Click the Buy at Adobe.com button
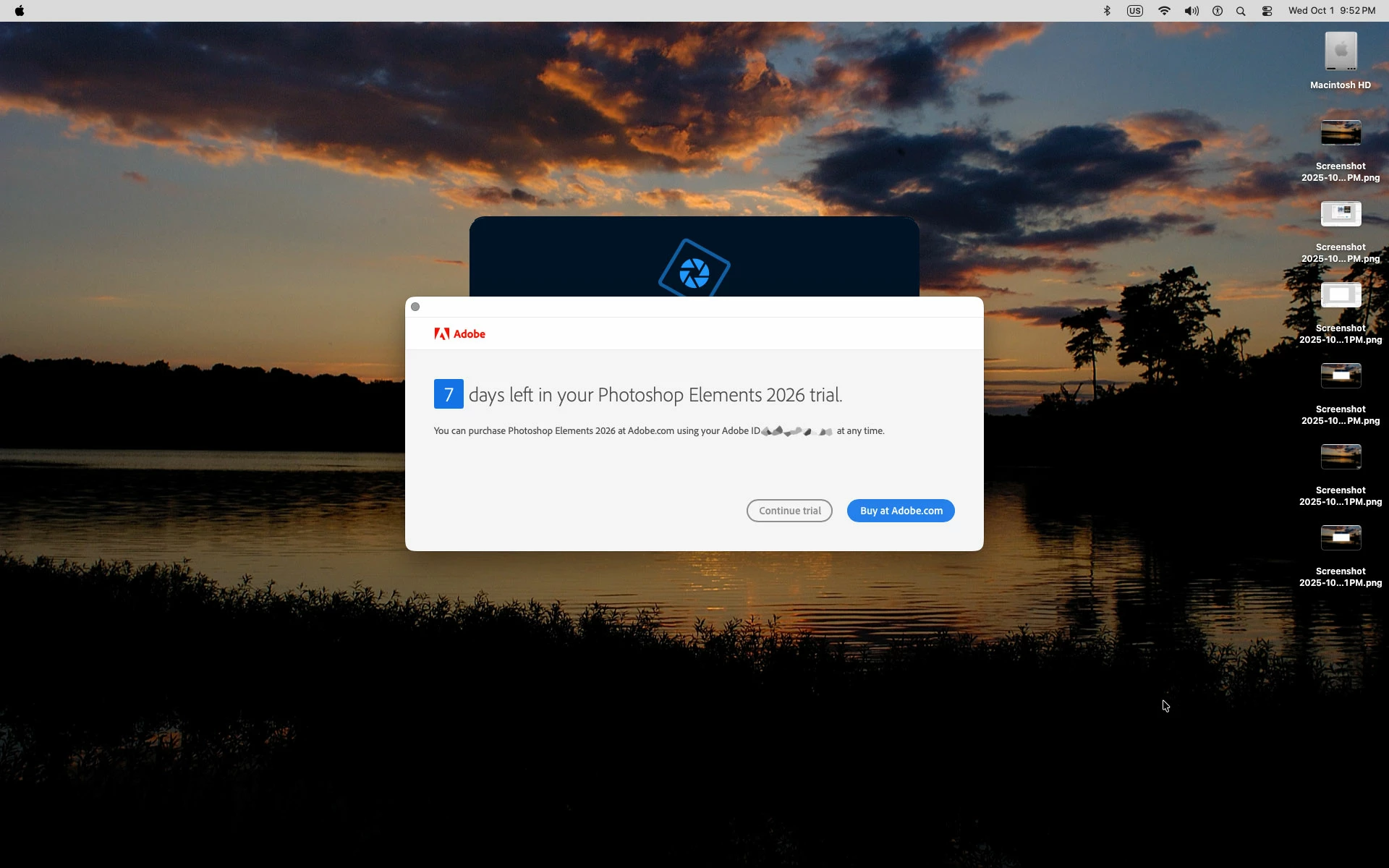The height and width of the screenshot is (868, 1389). 901,511
